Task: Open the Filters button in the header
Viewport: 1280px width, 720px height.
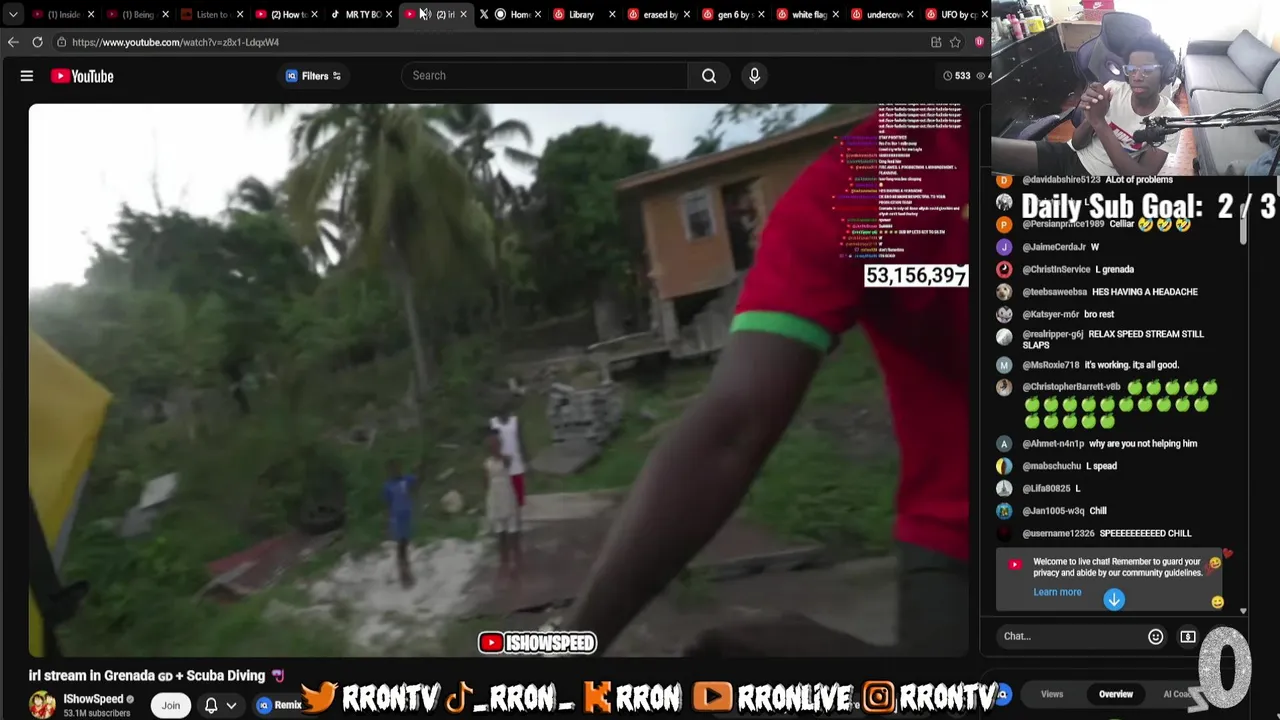Action: pos(313,76)
